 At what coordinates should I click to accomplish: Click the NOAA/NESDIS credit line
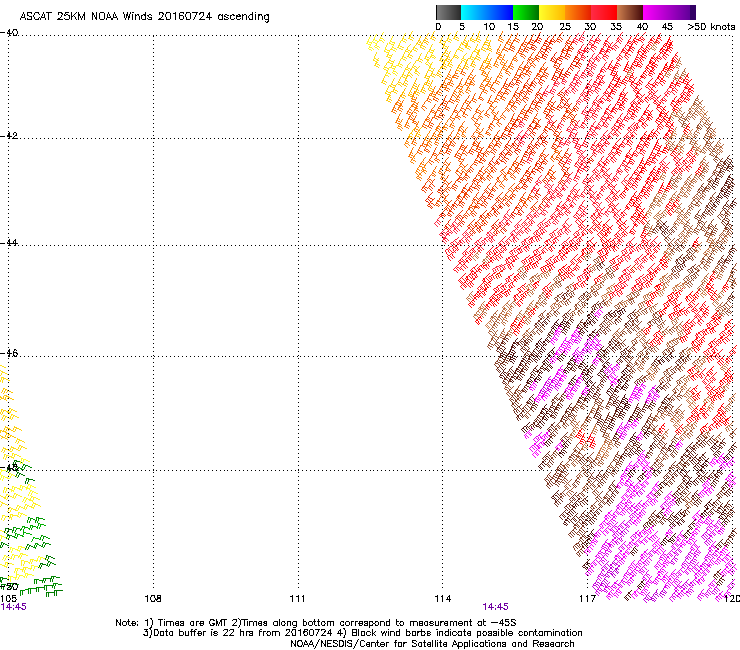pos(432,644)
